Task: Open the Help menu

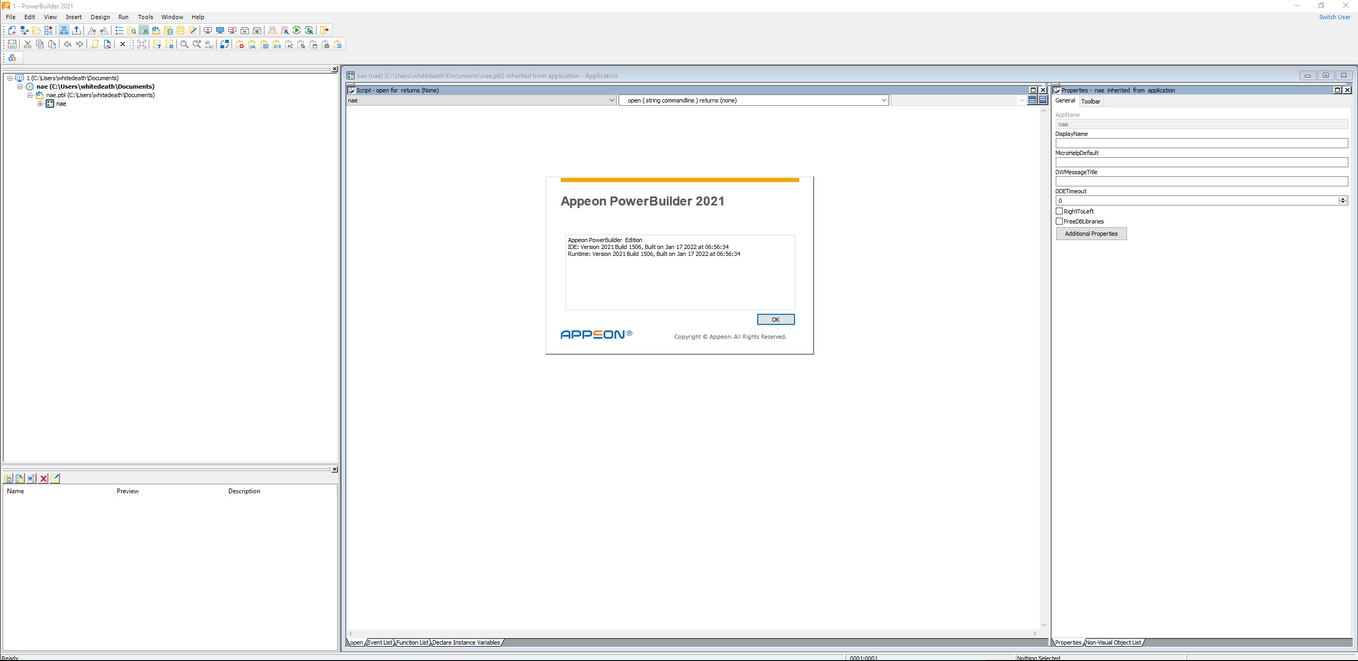Action: [198, 17]
